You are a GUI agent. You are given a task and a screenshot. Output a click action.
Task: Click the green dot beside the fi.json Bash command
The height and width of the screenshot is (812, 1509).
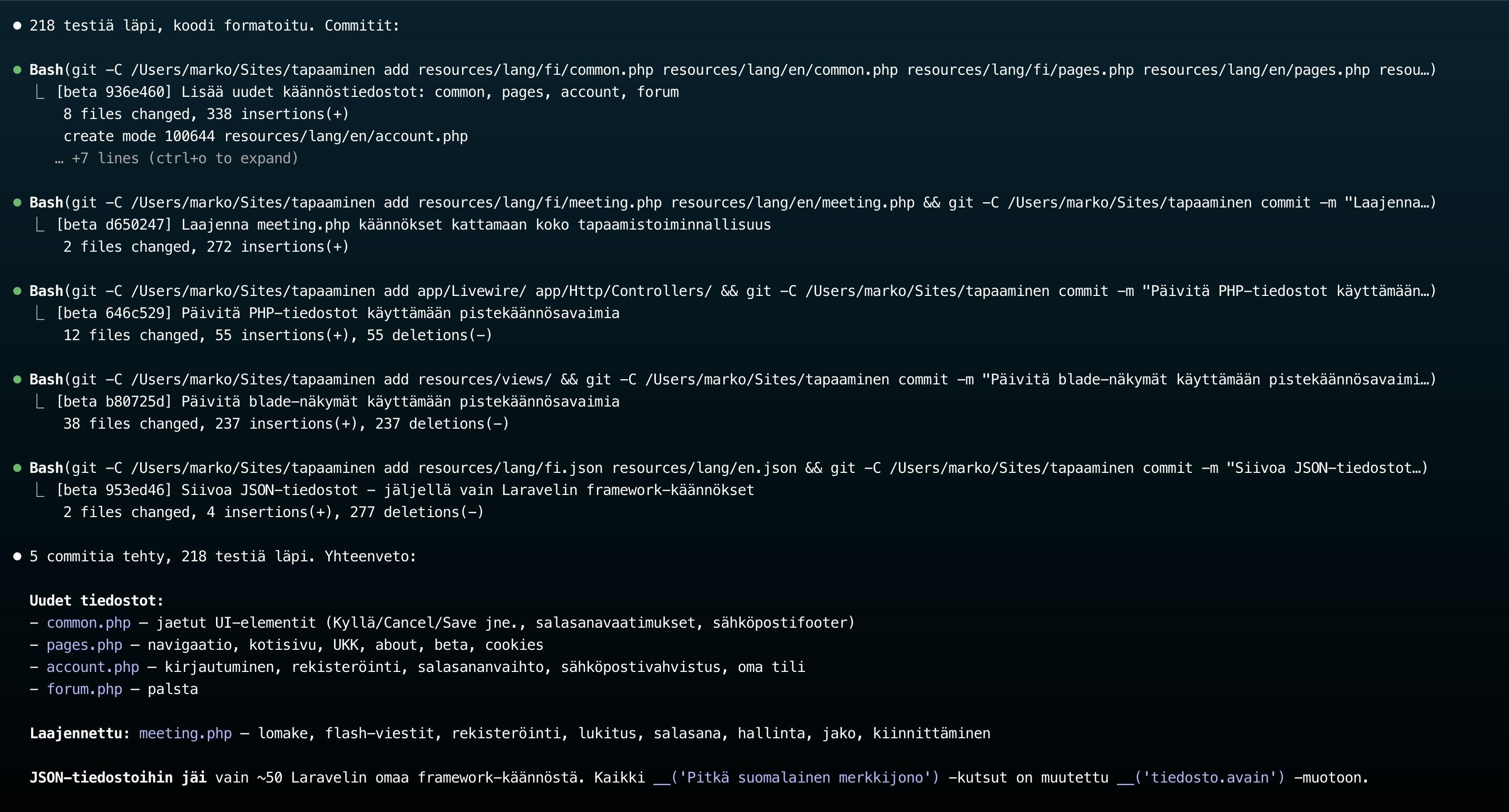(x=17, y=468)
